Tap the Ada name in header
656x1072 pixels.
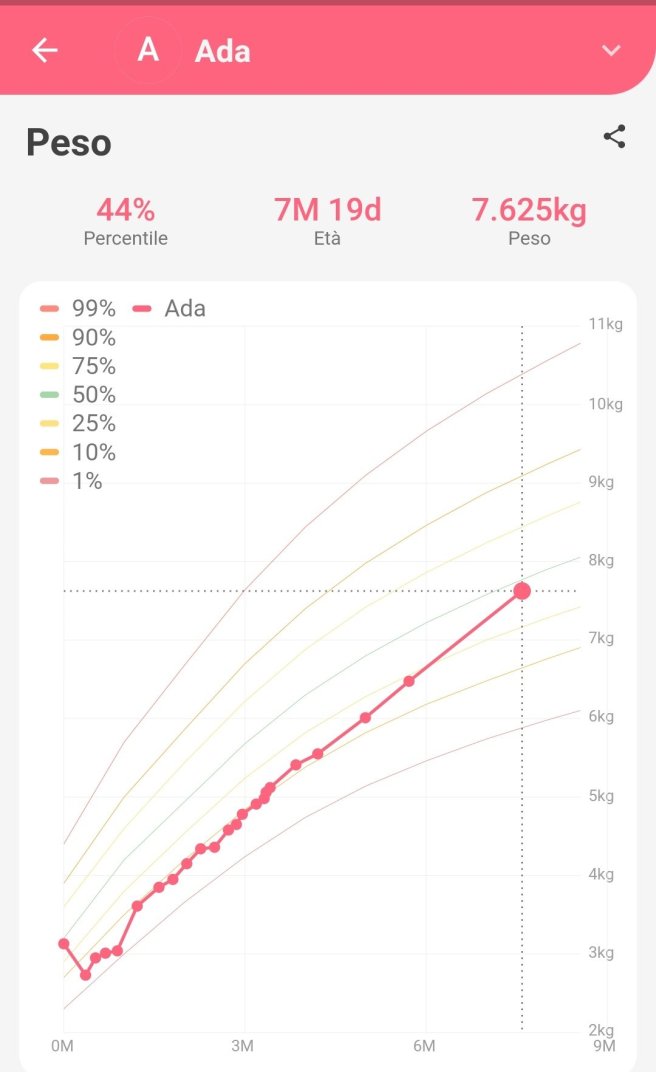click(x=222, y=51)
